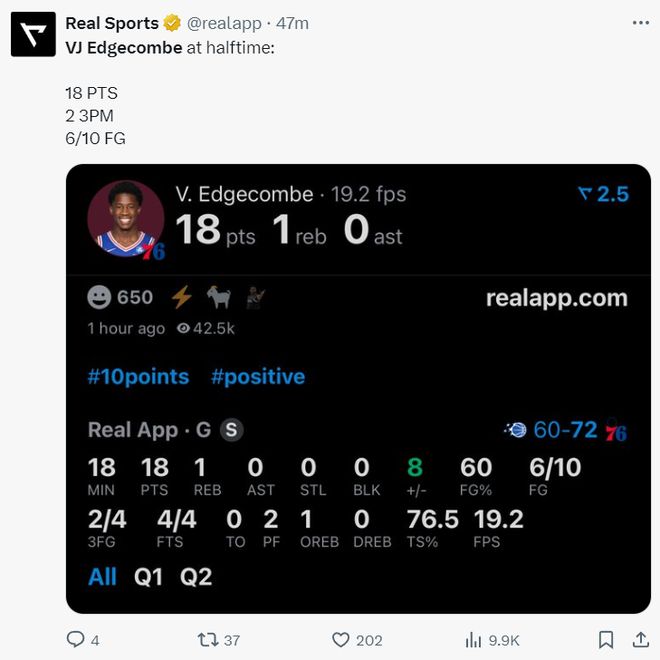Viewport: 660px width, 660px height.
Task: Switch to the Q2 stats tab
Action: coord(196,577)
